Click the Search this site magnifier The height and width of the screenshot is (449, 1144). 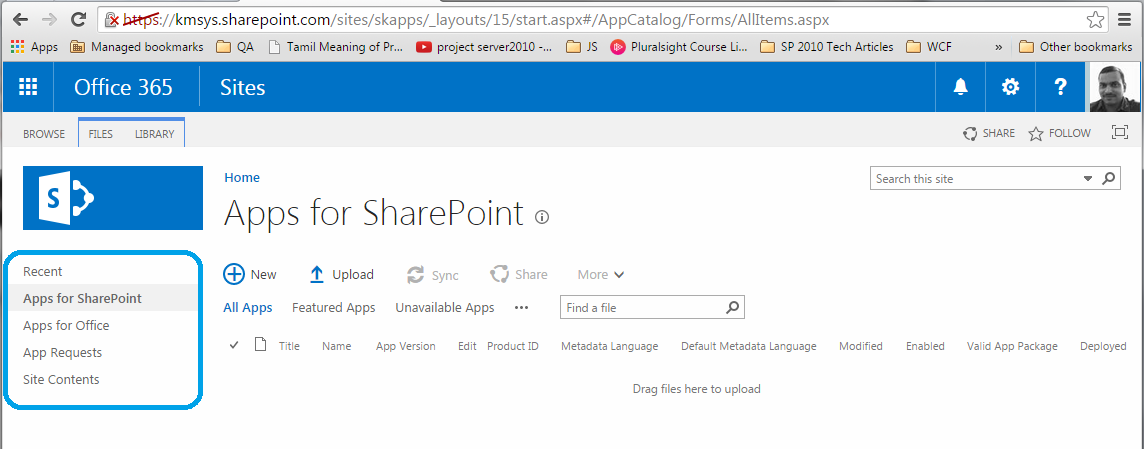pos(1108,178)
